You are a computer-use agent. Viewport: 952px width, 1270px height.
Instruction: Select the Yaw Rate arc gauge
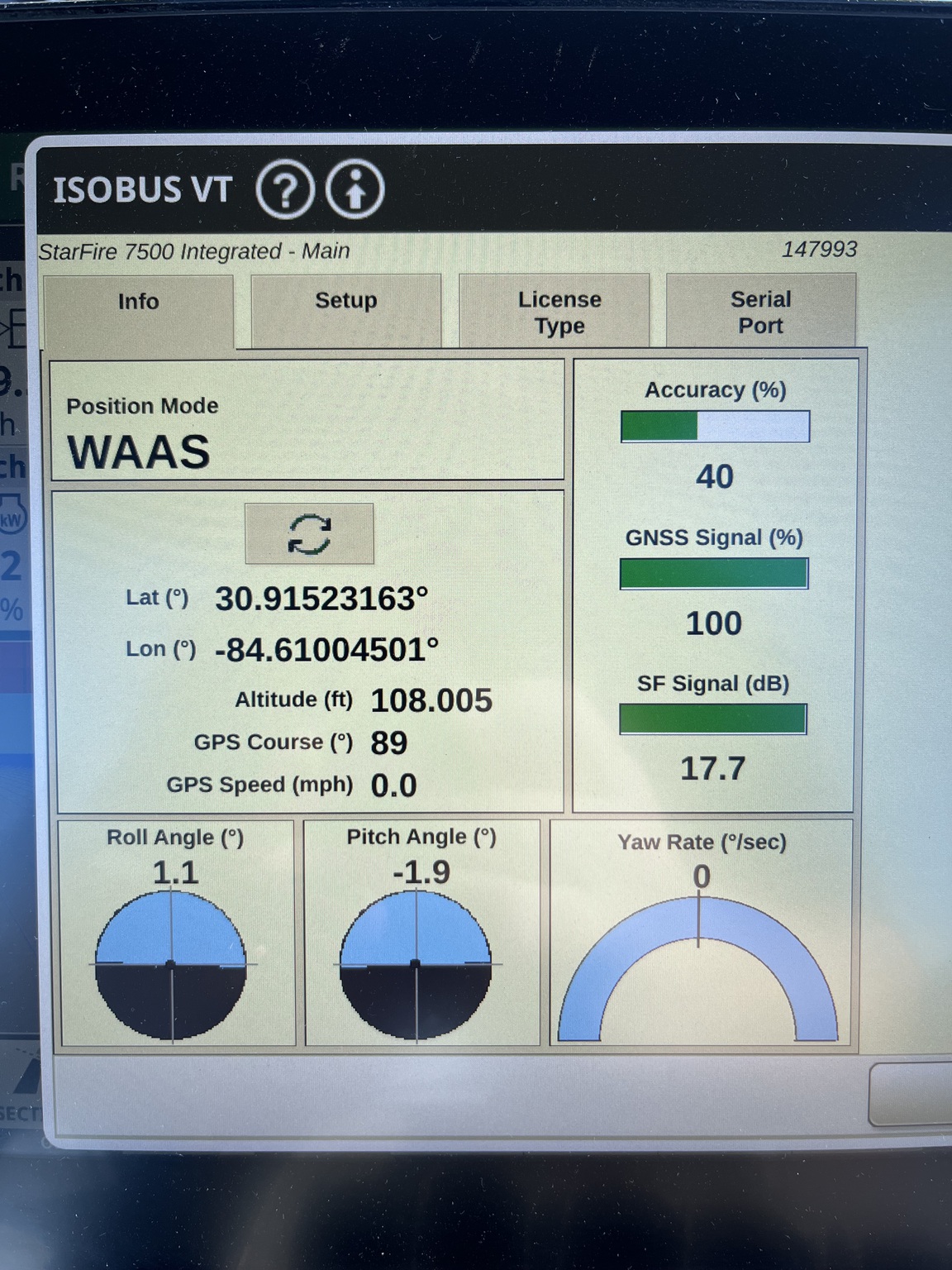699,967
